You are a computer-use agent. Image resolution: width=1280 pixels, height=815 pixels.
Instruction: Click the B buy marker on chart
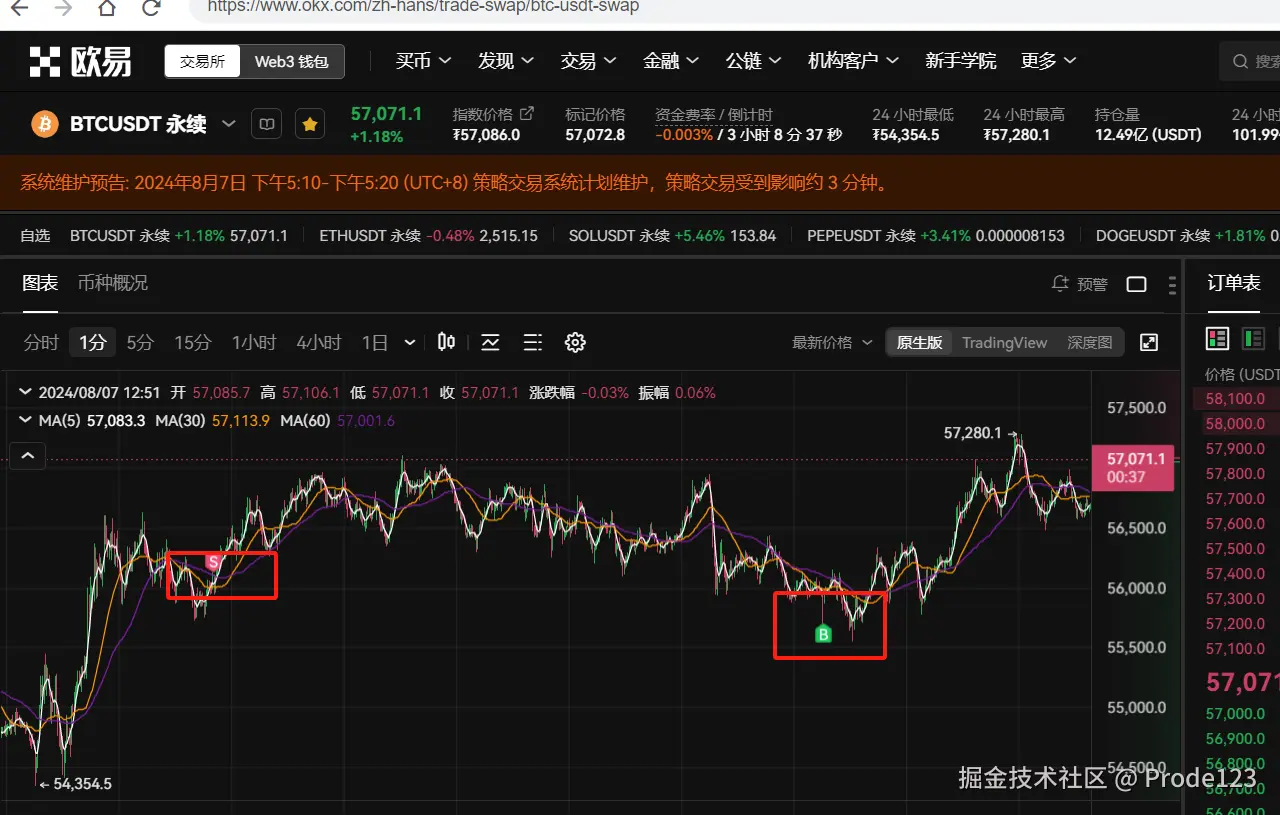[x=823, y=633]
